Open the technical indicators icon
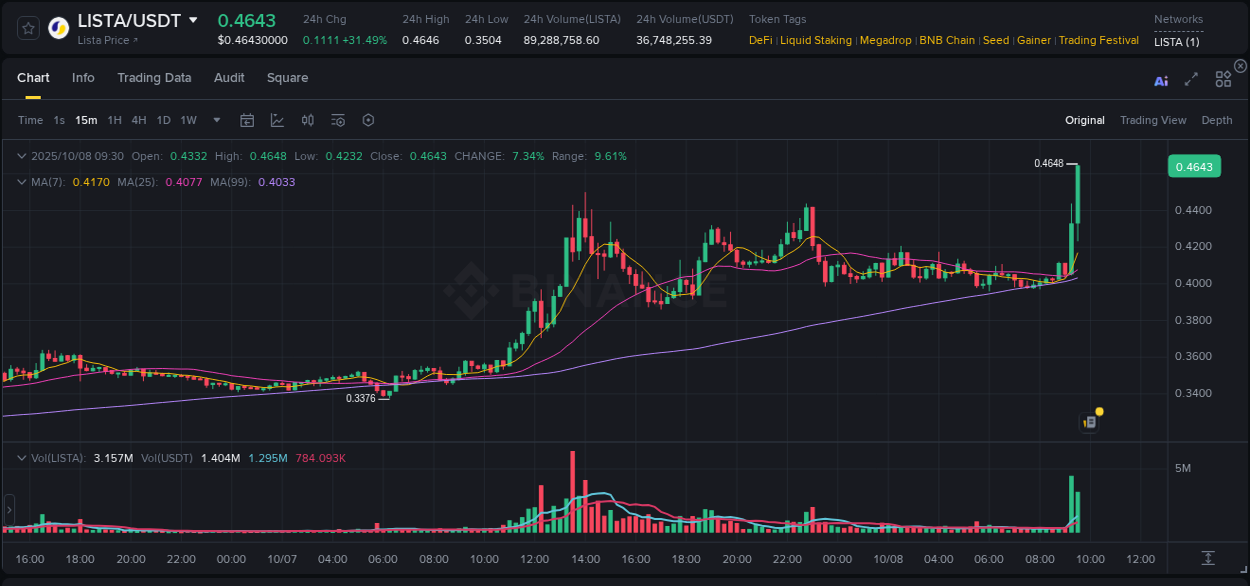The image size is (1250, 586). point(337,119)
